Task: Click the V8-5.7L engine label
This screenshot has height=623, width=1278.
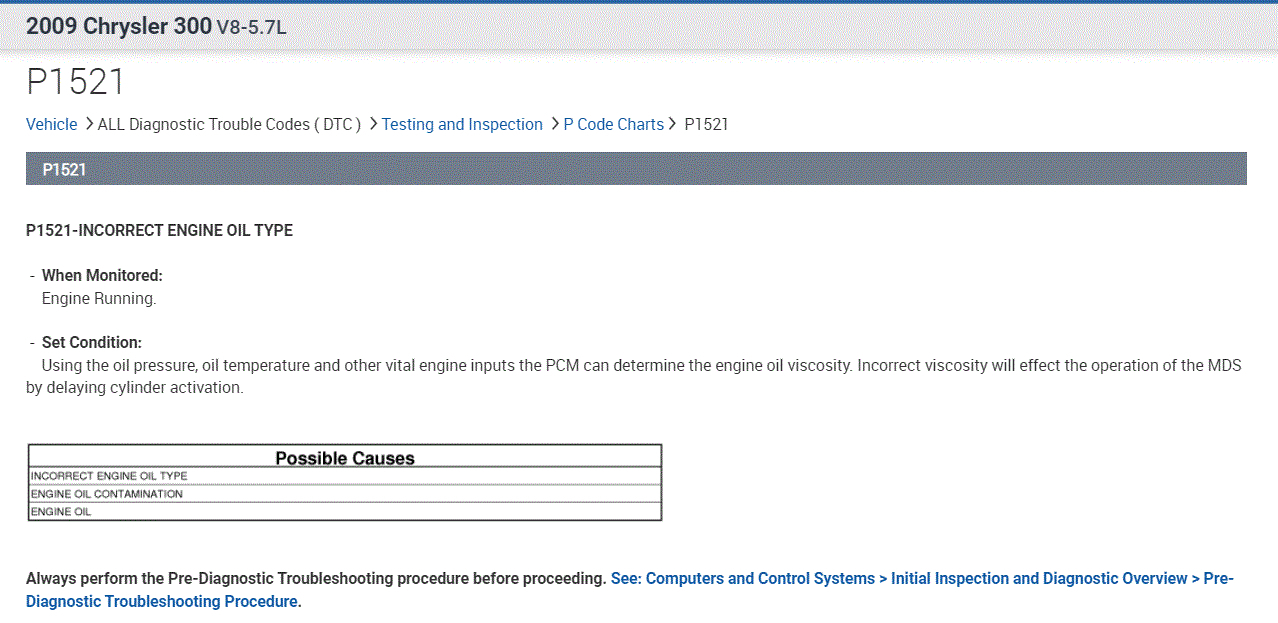Action: pos(251,28)
